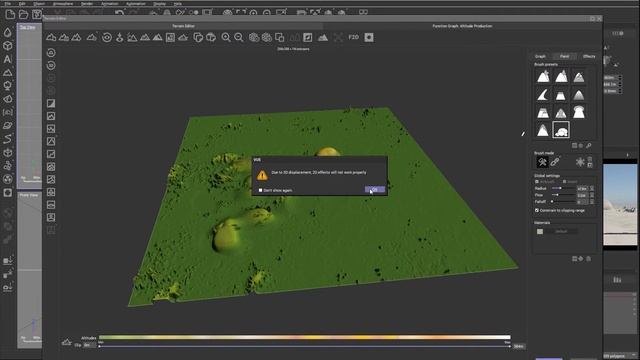The height and width of the screenshot is (360, 640).
Task: Open the Render menu
Action: (x=87, y=4)
